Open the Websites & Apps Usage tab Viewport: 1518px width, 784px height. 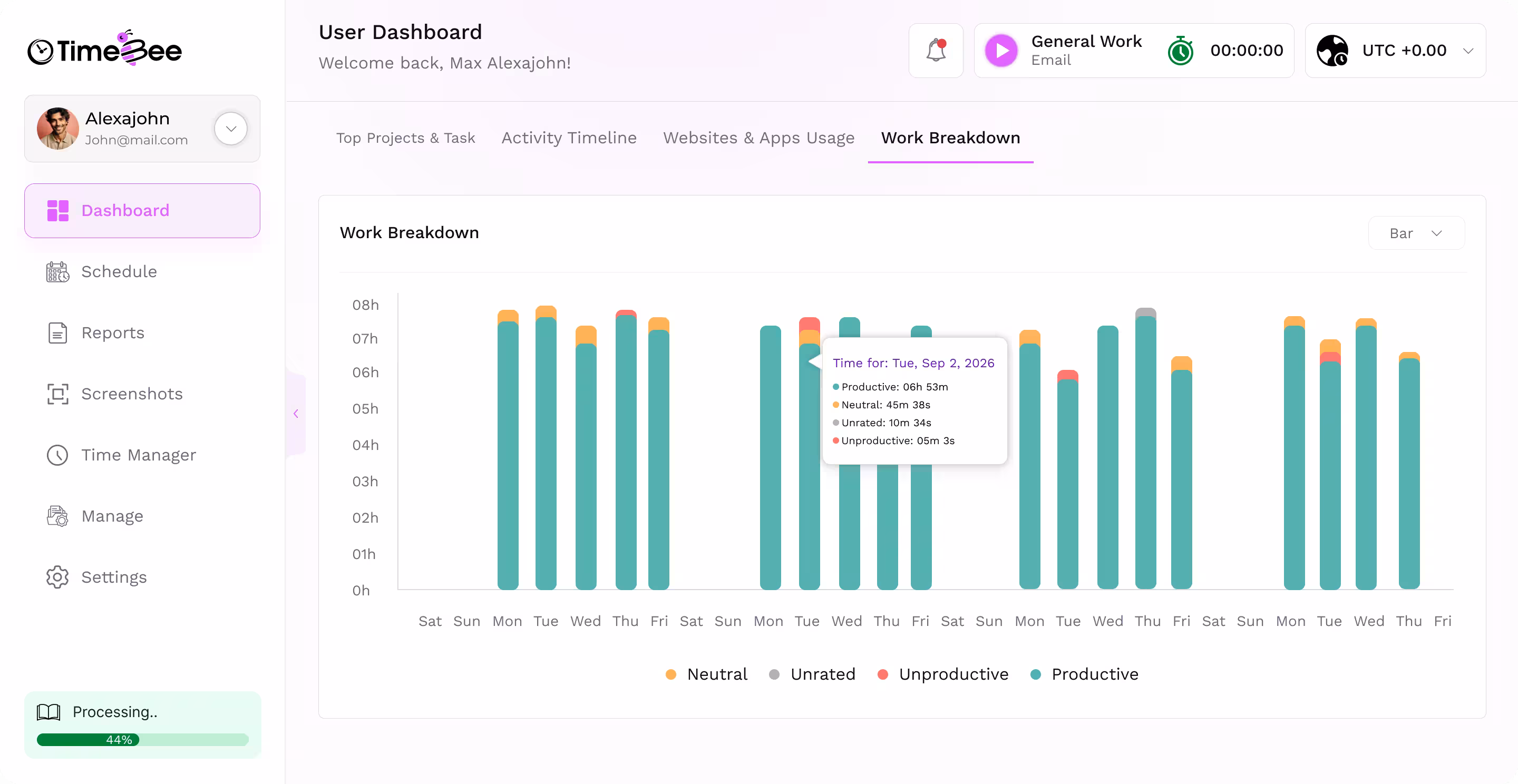pos(758,138)
